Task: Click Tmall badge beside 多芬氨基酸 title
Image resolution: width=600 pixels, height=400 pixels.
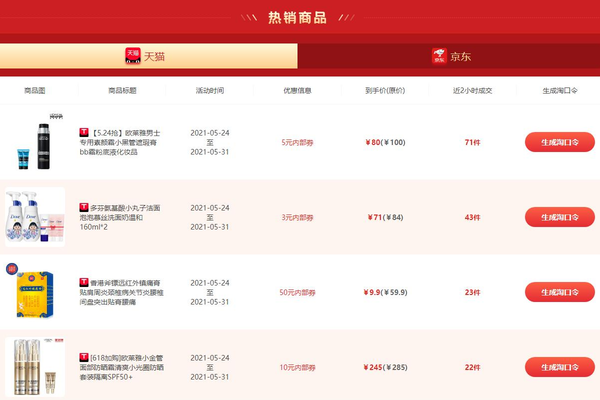Action: [84, 207]
